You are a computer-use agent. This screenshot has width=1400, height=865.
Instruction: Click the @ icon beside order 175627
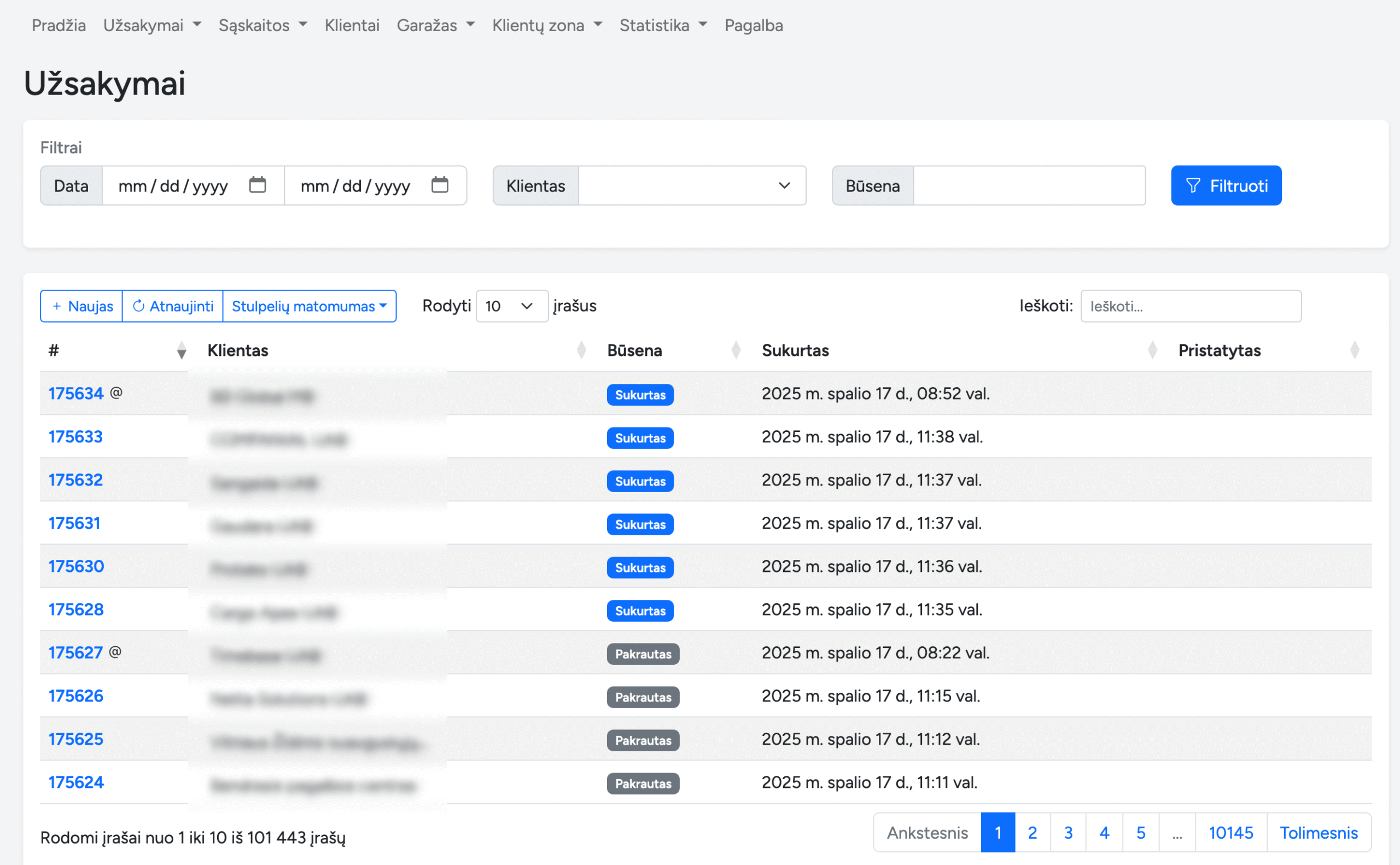point(115,652)
